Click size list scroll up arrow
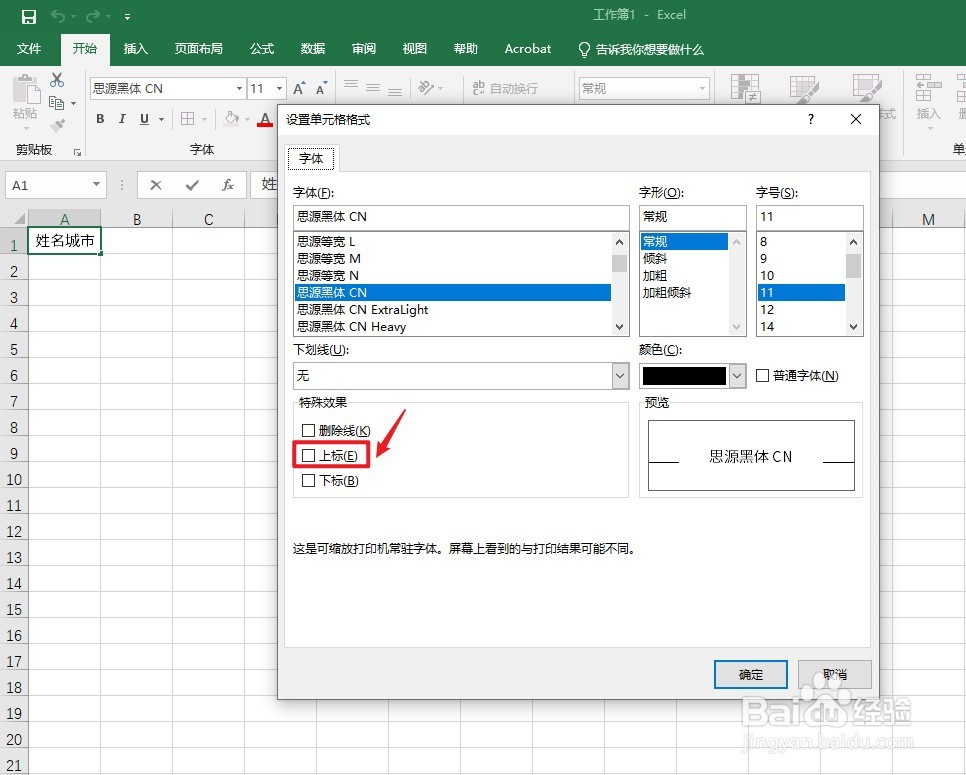The height and width of the screenshot is (775, 966). pos(853,241)
